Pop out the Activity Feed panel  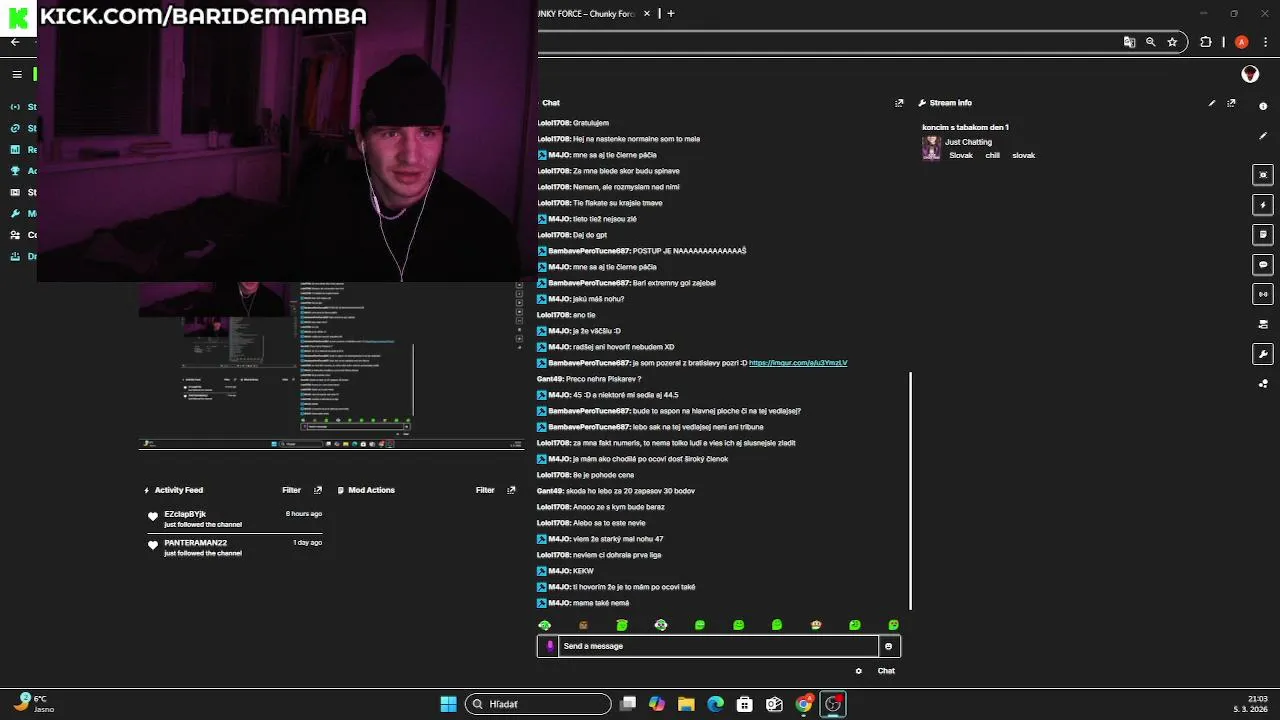click(318, 490)
